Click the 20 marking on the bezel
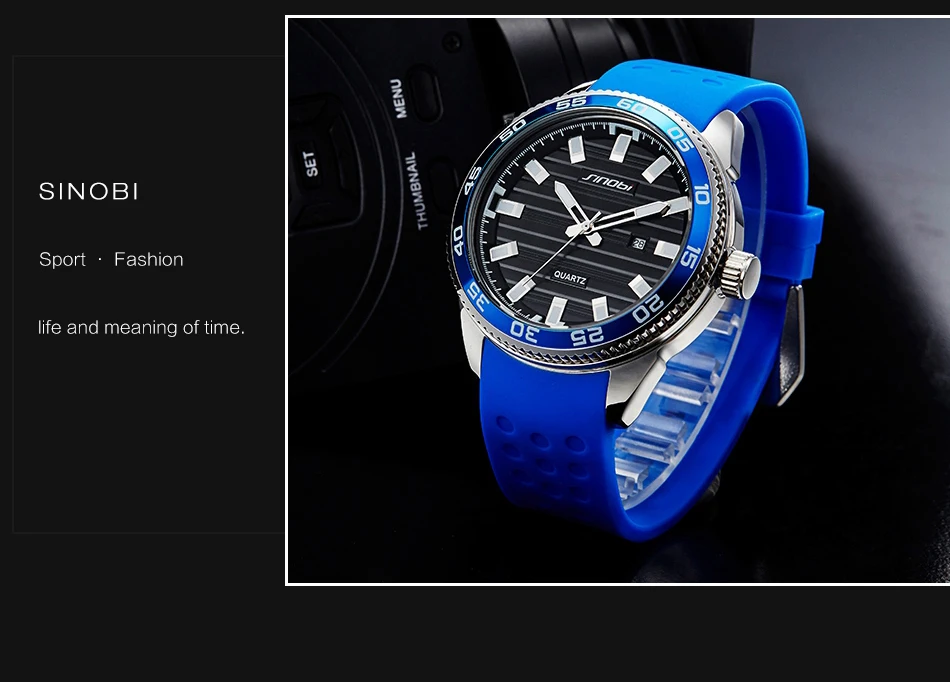950x682 pixels. 648,308
